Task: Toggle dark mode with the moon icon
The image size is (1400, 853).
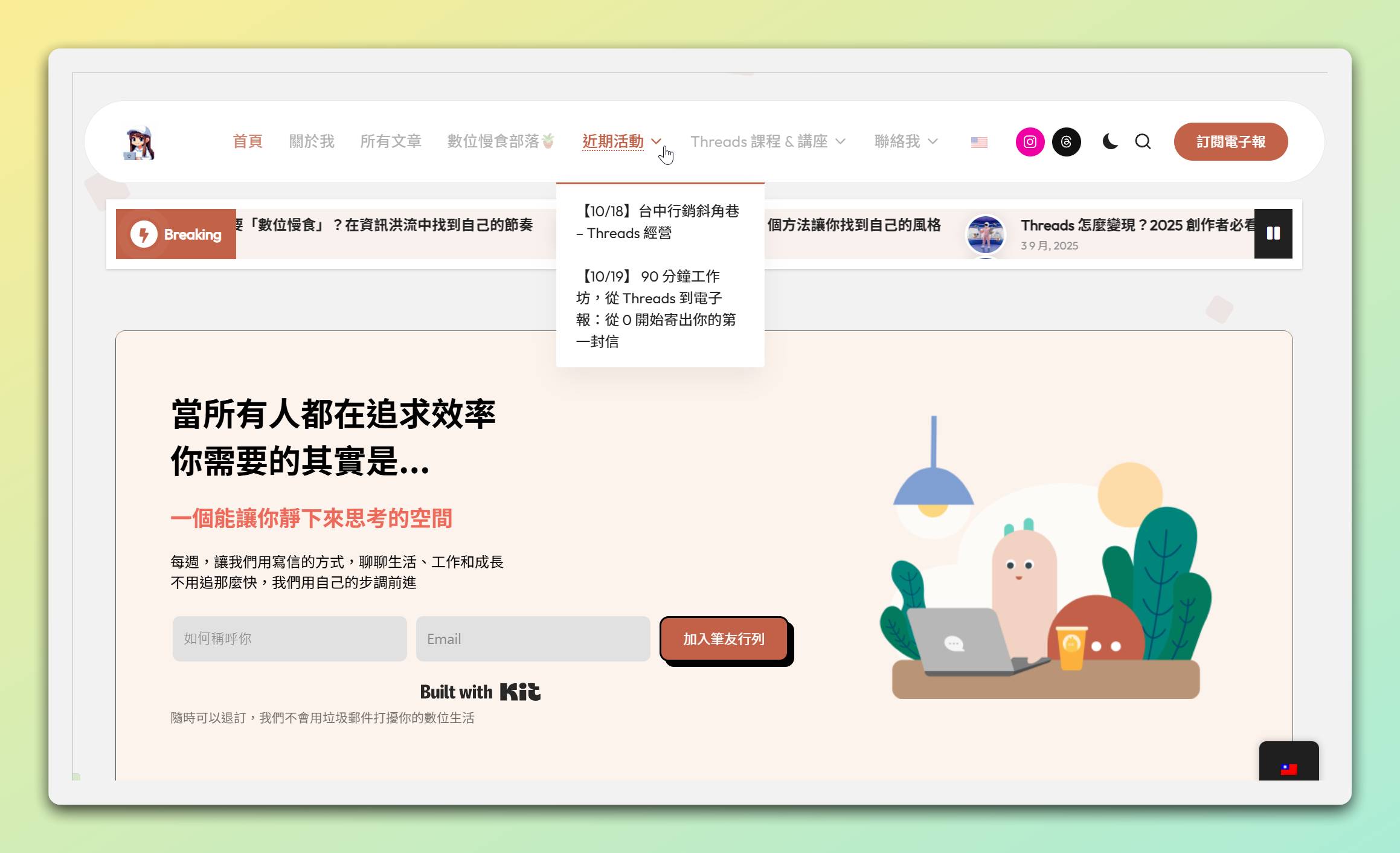Action: click(1110, 142)
